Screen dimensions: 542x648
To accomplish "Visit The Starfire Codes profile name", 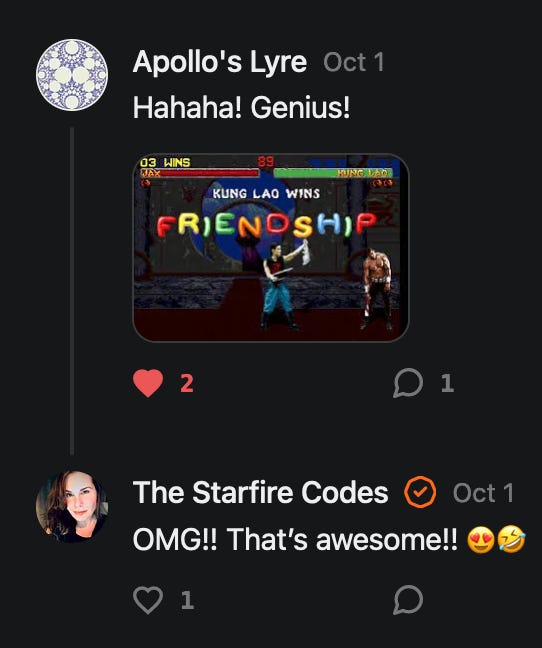I will pos(260,492).
